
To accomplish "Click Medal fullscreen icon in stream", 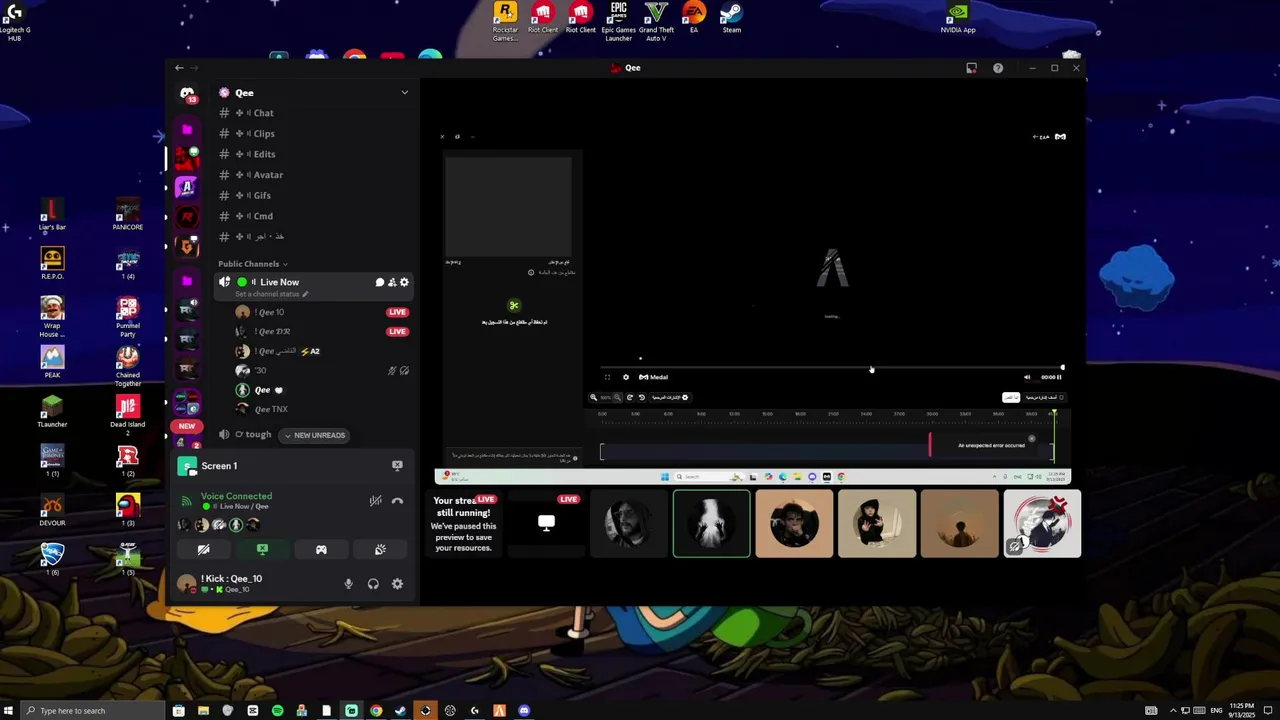I will [x=607, y=377].
